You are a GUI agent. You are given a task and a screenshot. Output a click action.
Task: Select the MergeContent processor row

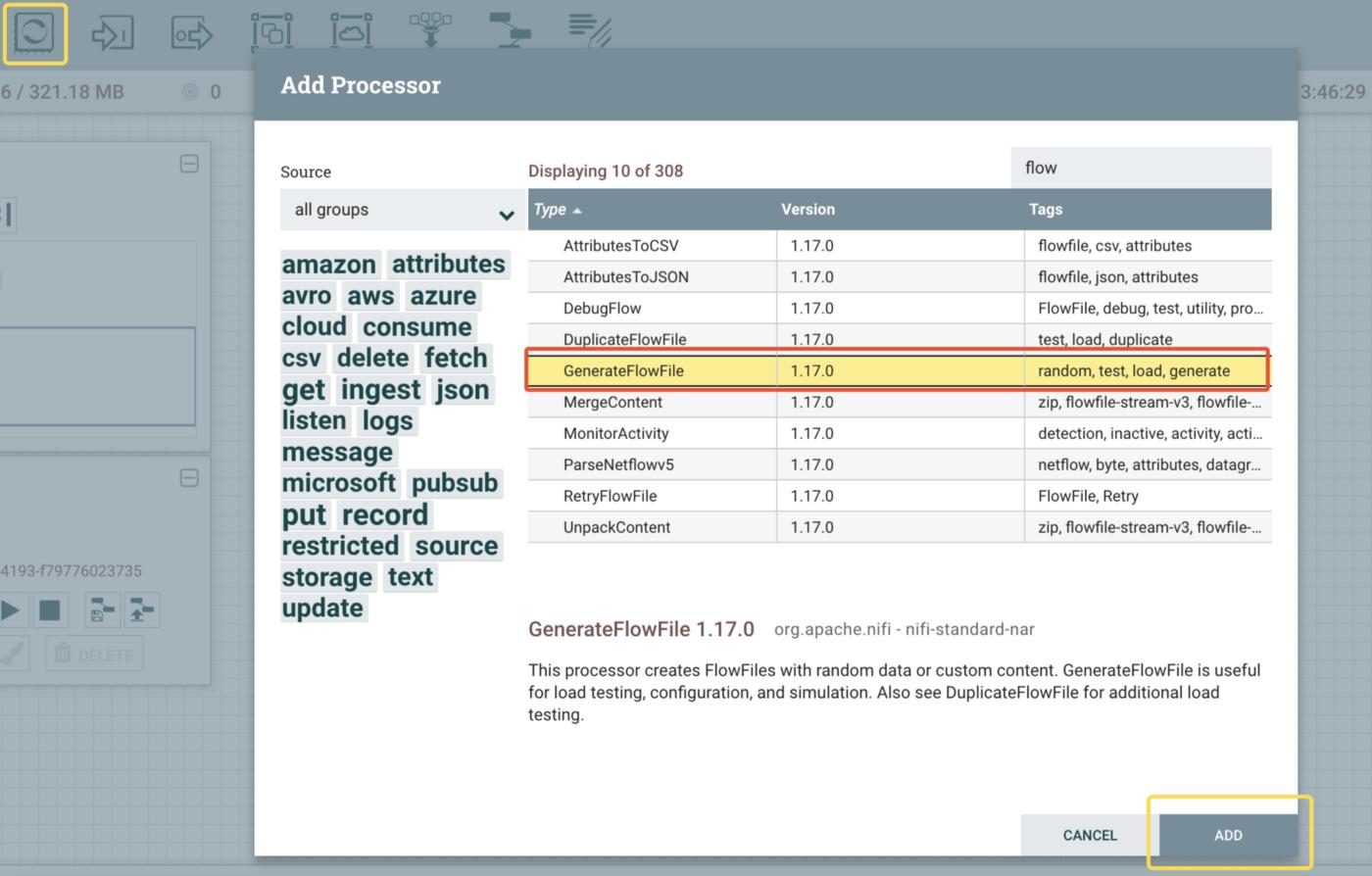612,402
